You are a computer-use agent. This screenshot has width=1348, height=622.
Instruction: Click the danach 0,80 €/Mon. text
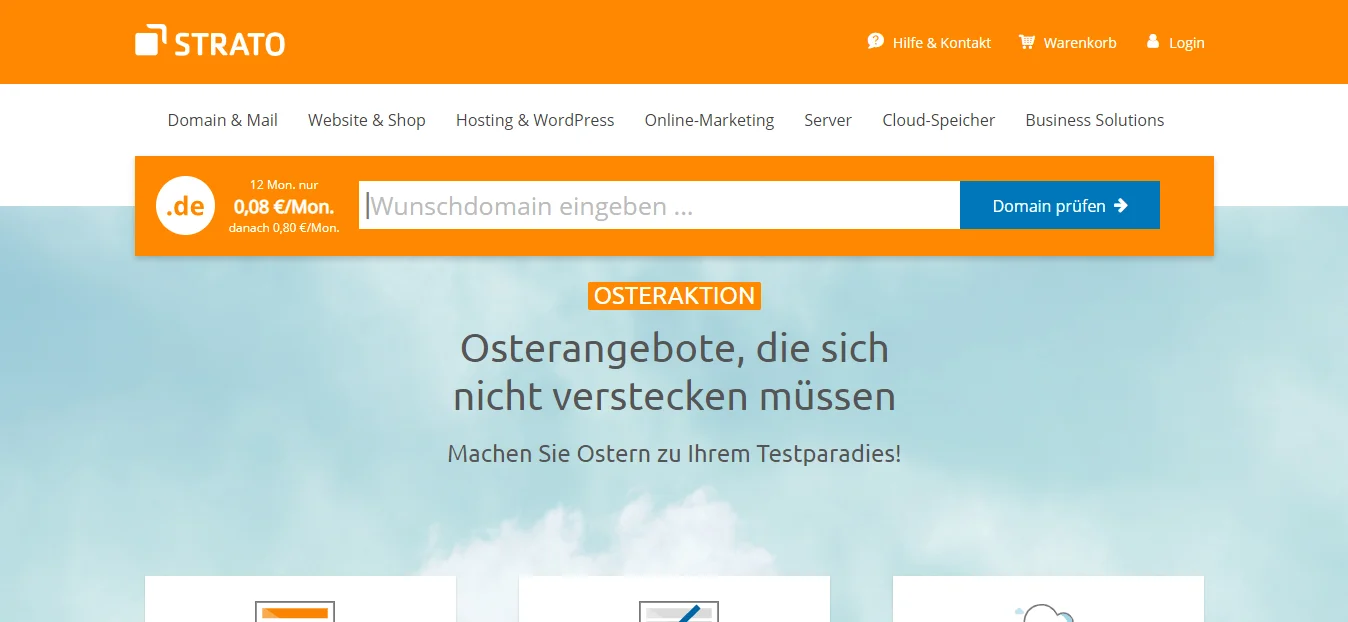click(284, 228)
